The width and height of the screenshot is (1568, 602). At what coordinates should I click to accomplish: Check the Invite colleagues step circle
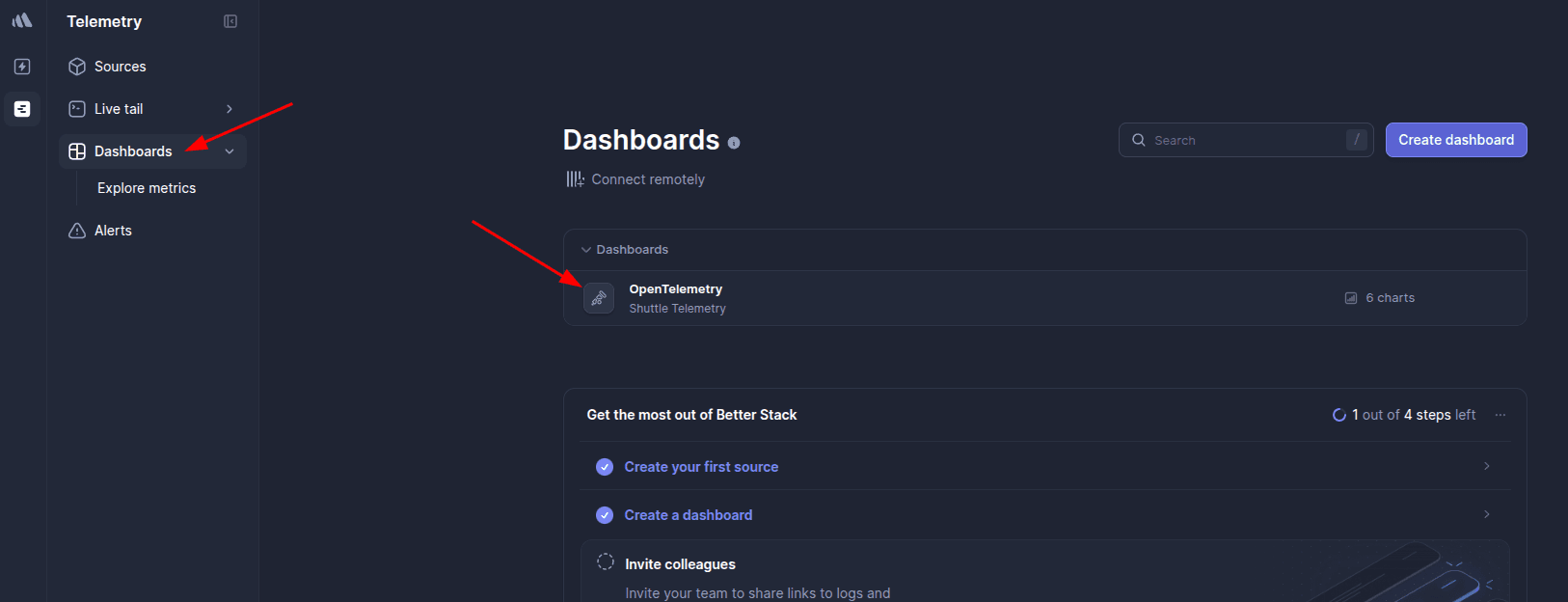coord(606,561)
